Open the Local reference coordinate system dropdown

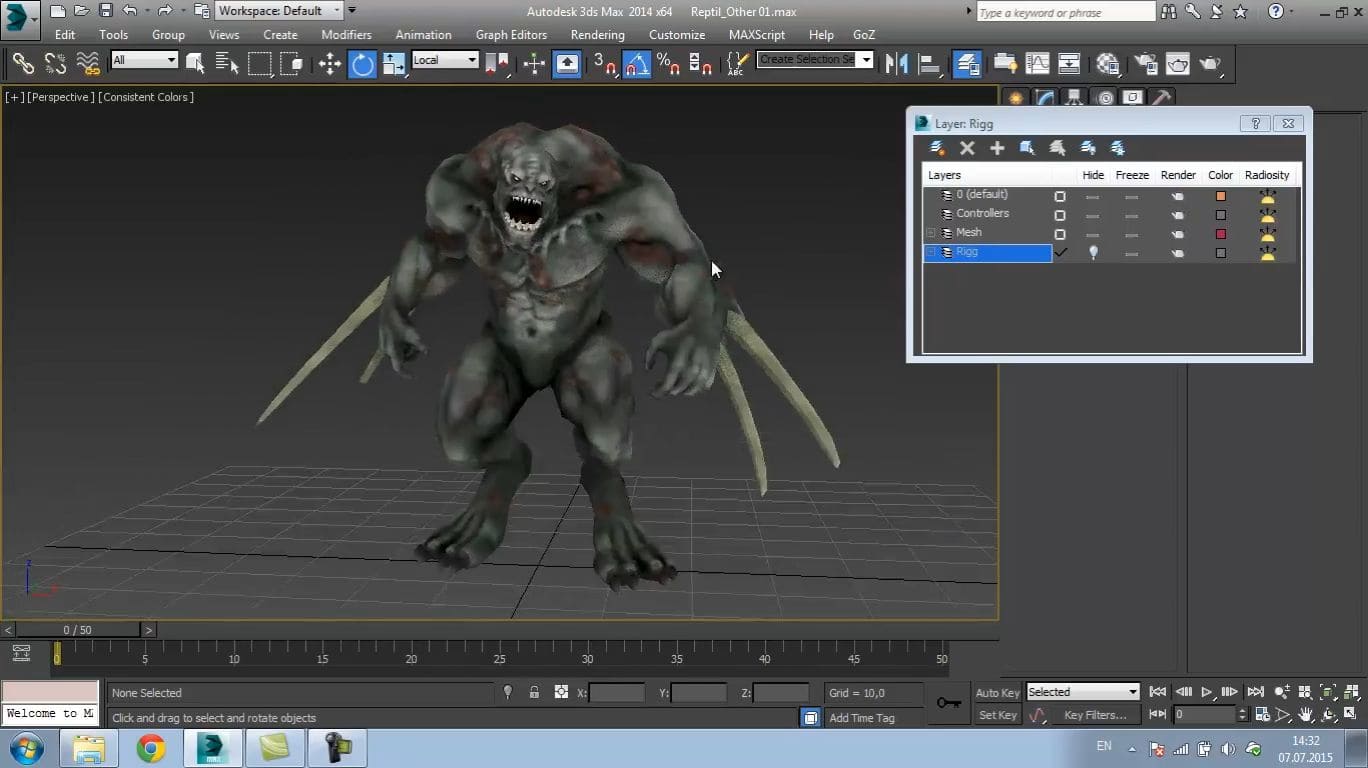(x=445, y=60)
